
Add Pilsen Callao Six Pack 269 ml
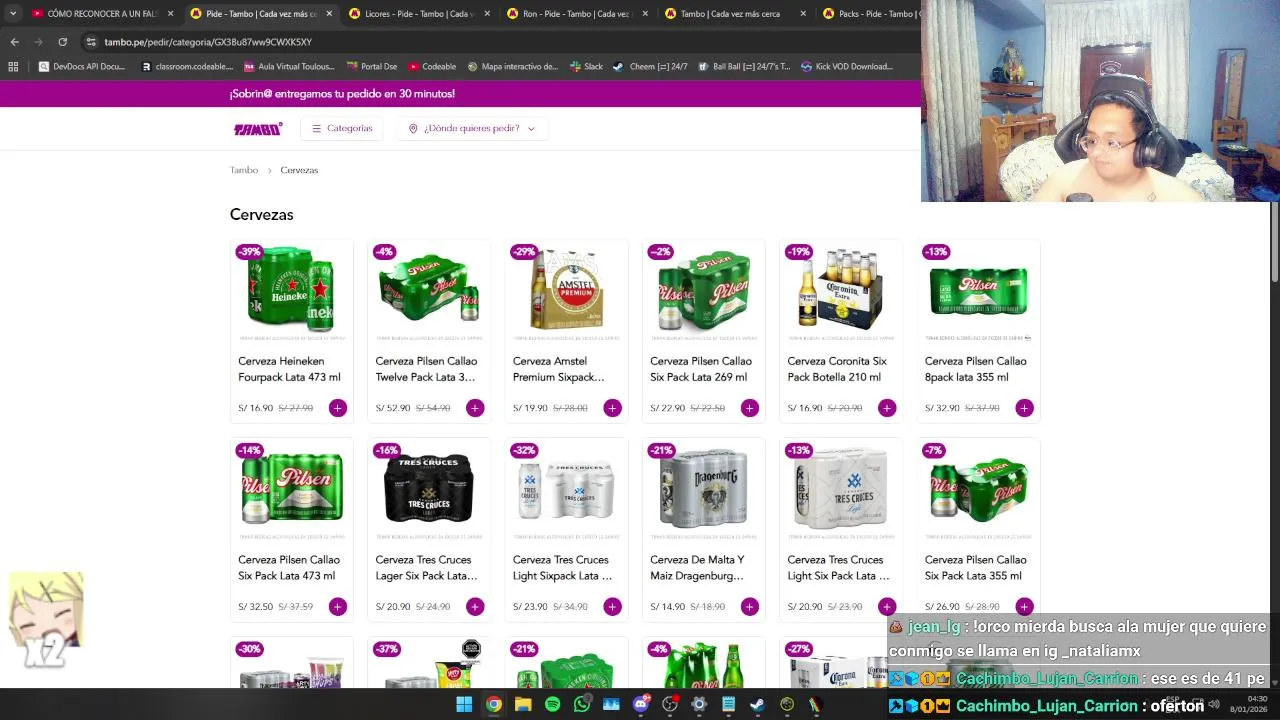[x=750, y=408]
